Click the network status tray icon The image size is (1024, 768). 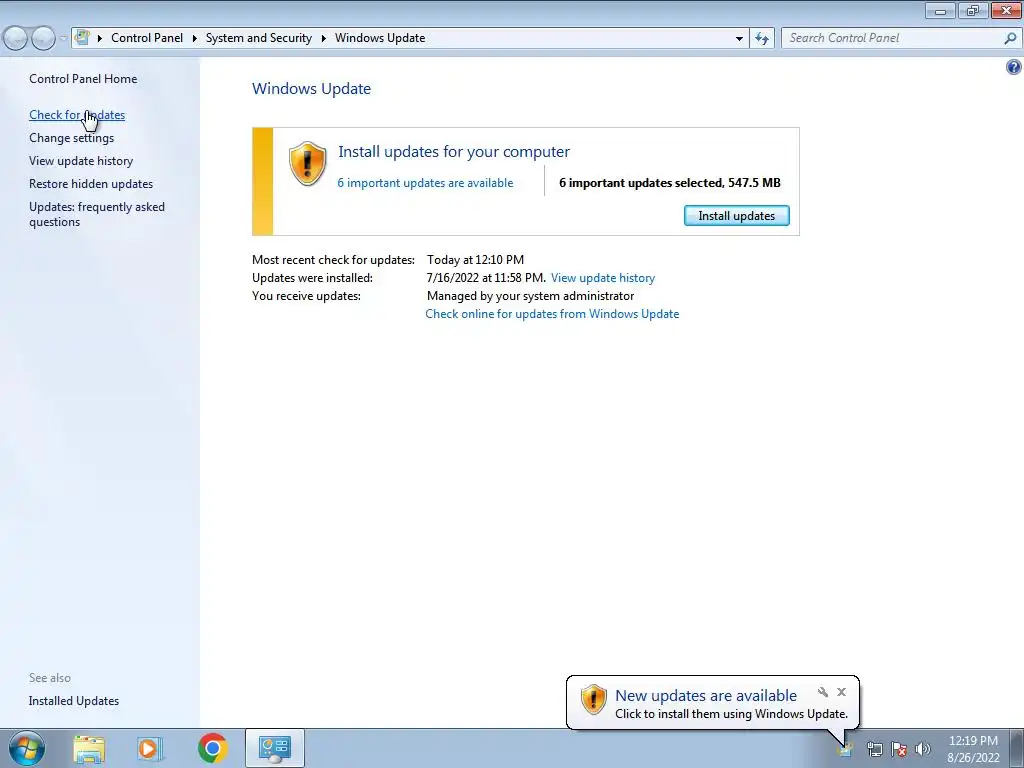(874, 750)
